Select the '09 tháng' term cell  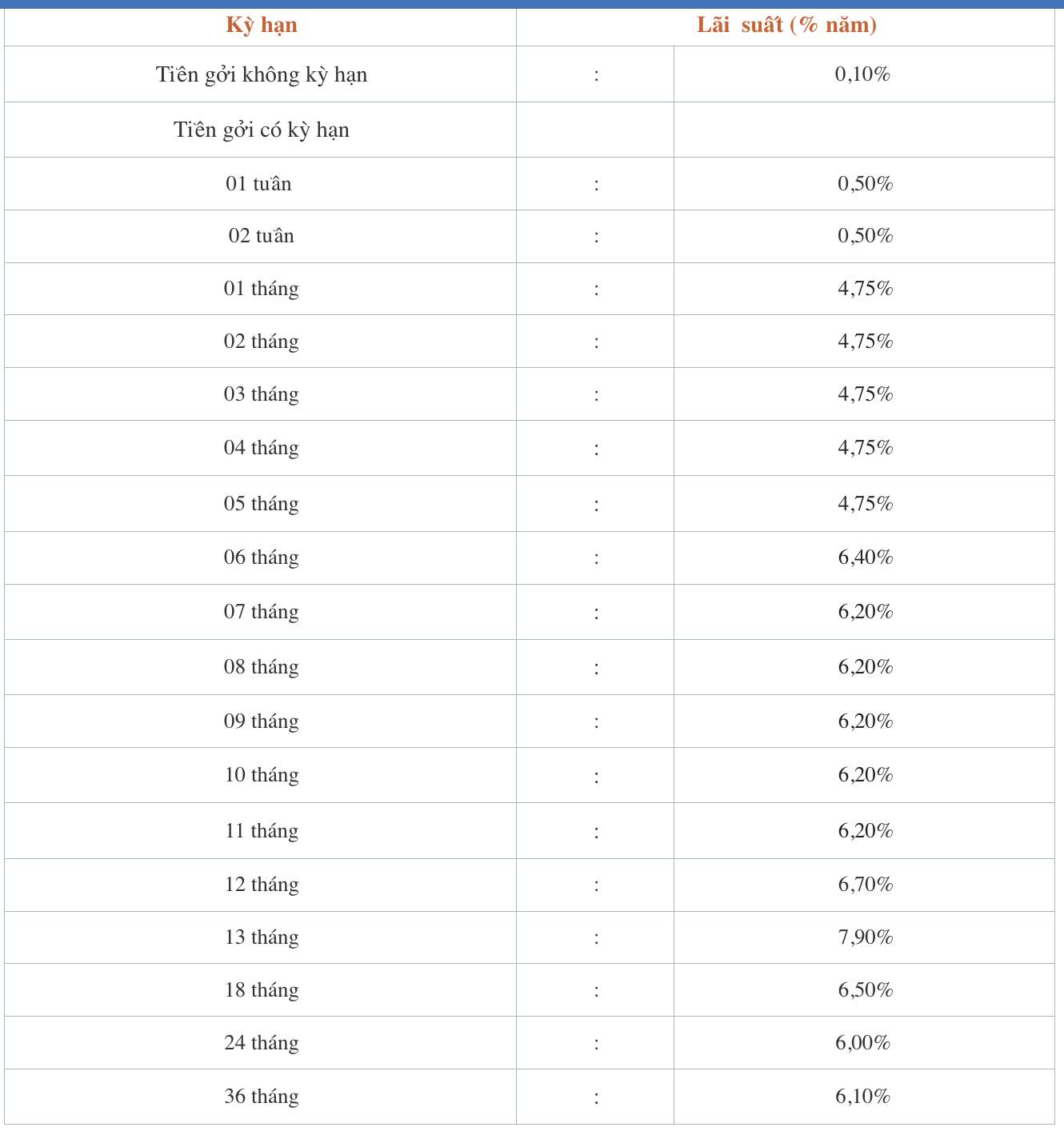point(262,721)
